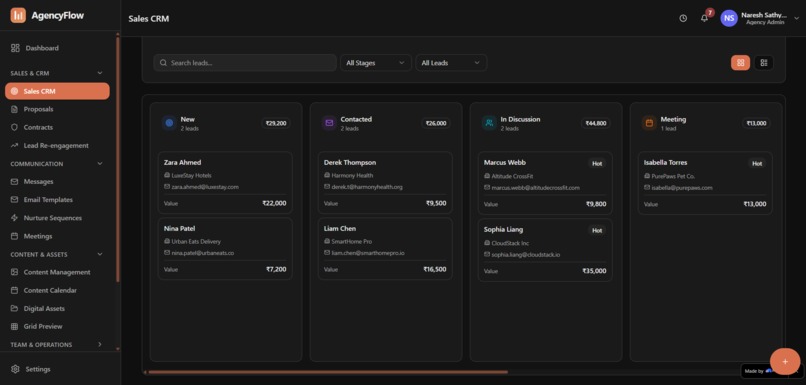Click email derek.t@harmonyhealth.org
The image size is (806, 385).
[367, 187]
